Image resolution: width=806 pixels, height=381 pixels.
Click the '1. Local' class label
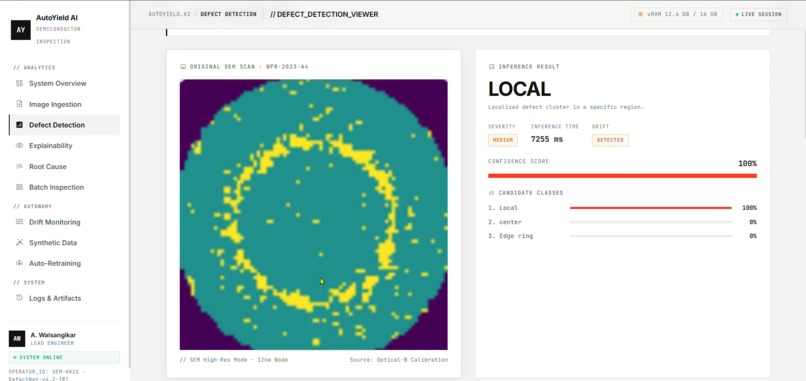coord(503,208)
